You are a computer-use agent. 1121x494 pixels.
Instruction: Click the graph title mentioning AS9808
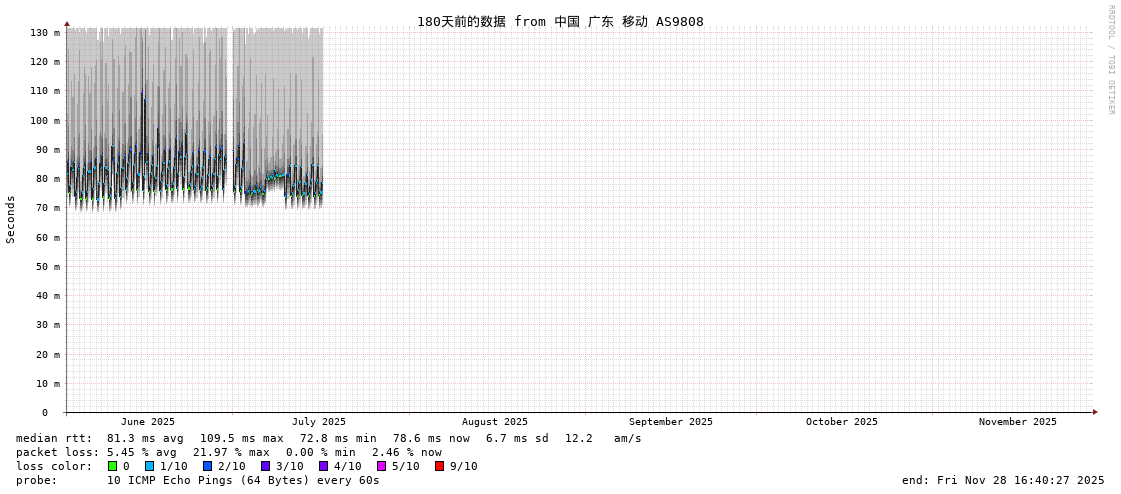[560, 21]
